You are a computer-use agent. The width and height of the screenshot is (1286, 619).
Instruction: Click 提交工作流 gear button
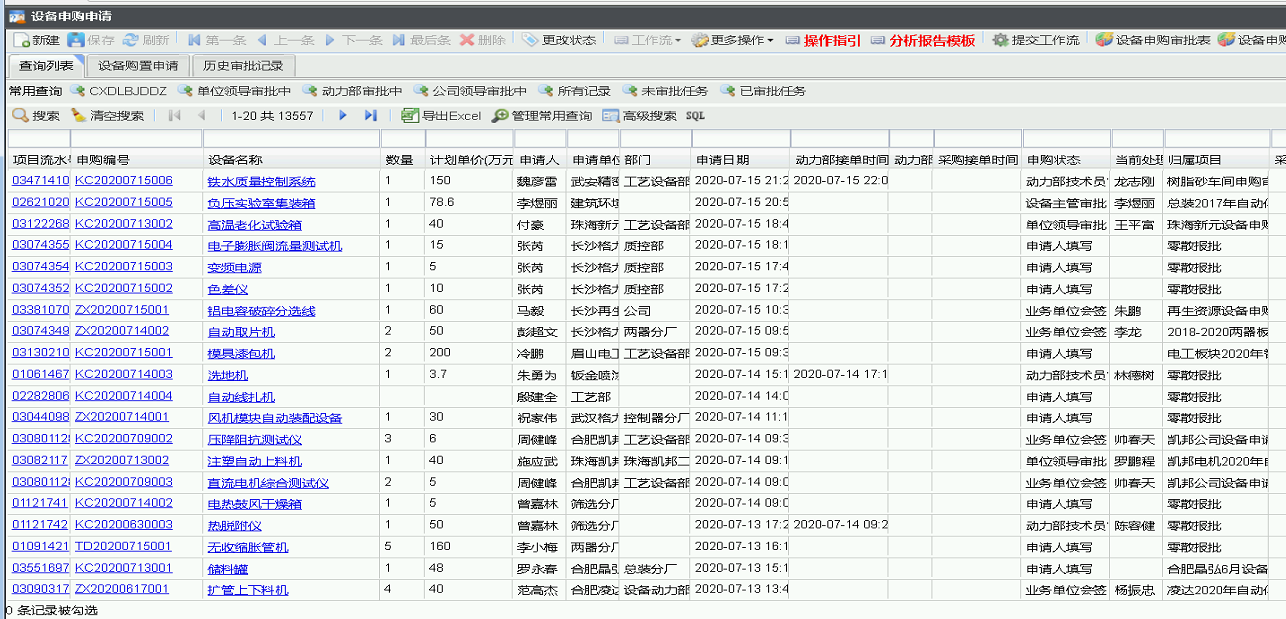coord(1036,40)
